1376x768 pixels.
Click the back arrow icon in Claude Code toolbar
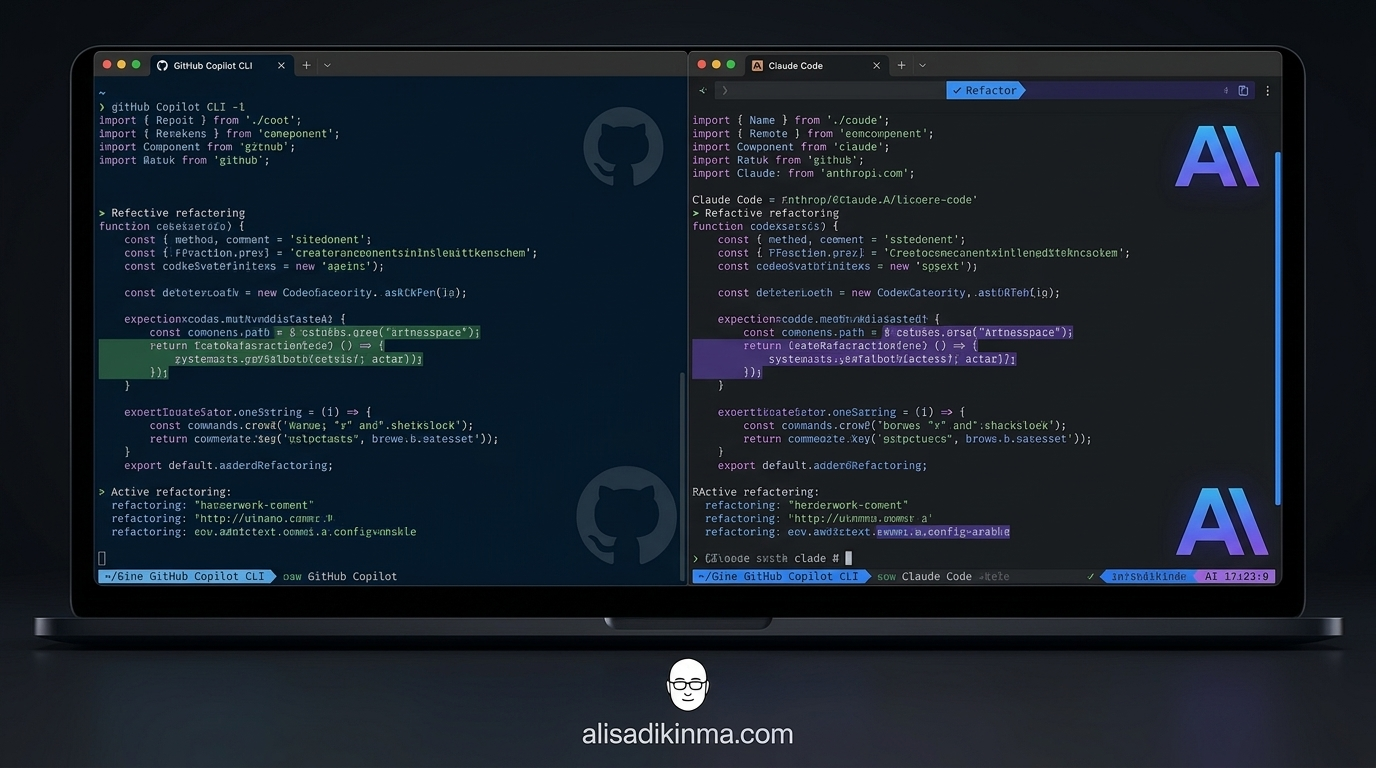click(x=702, y=90)
